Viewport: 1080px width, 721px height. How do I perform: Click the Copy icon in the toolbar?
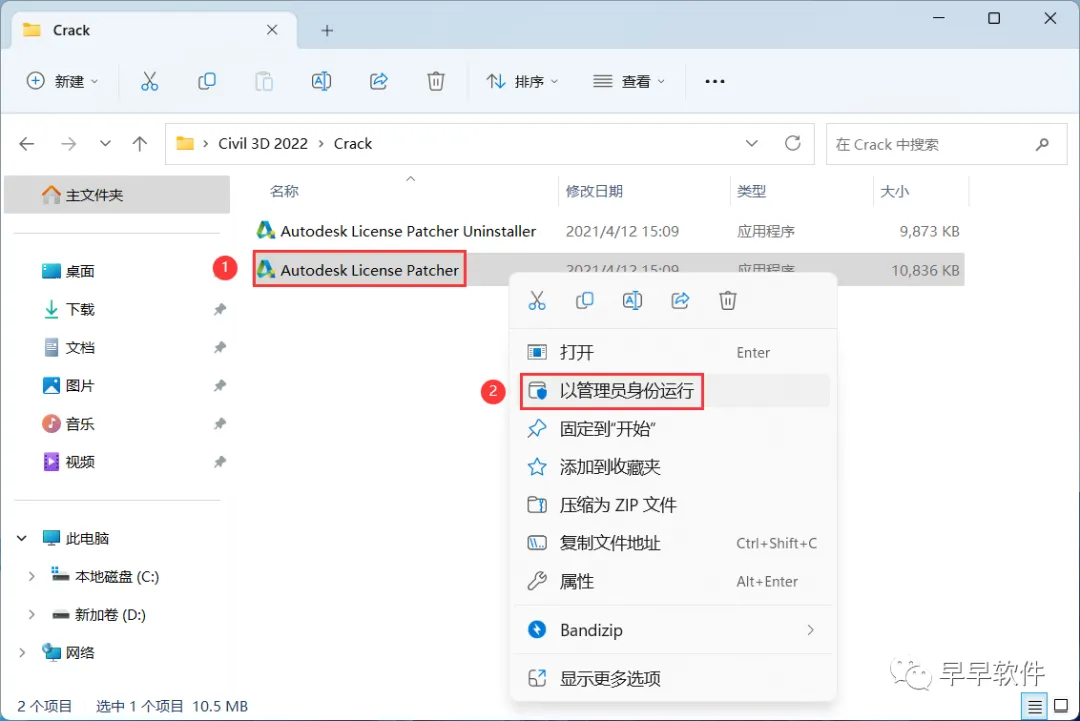tap(207, 81)
